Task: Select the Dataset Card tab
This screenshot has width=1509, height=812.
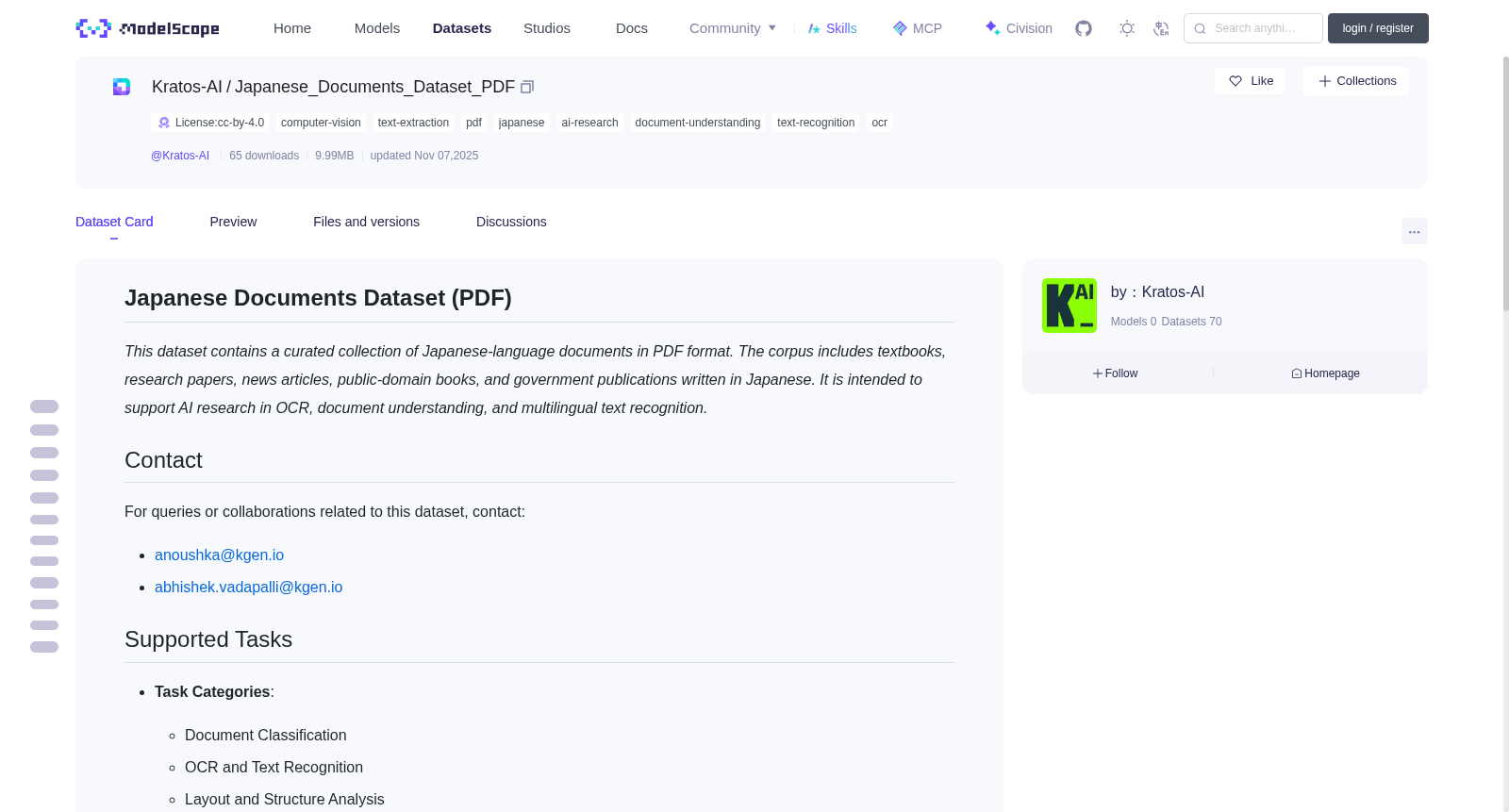Action: click(114, 222)
